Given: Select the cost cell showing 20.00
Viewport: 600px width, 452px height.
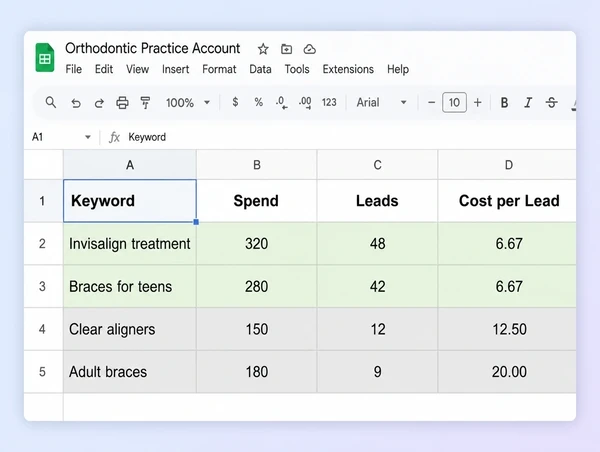Looking at the screenshot, I should [507, 372].
